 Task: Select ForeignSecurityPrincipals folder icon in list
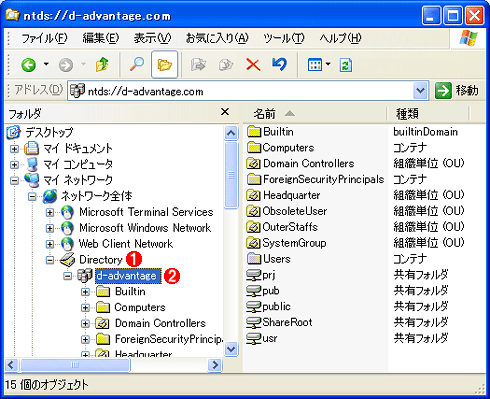[254, 179]
